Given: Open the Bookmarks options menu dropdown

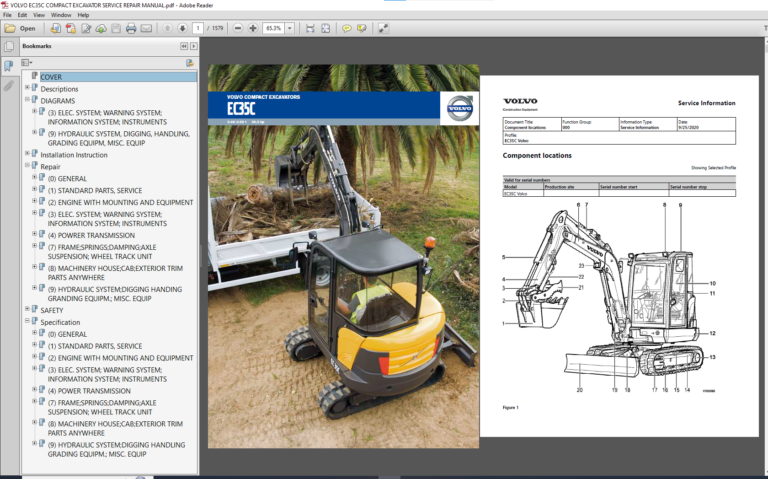Looking at the screenshot, I should click(28, 62).
